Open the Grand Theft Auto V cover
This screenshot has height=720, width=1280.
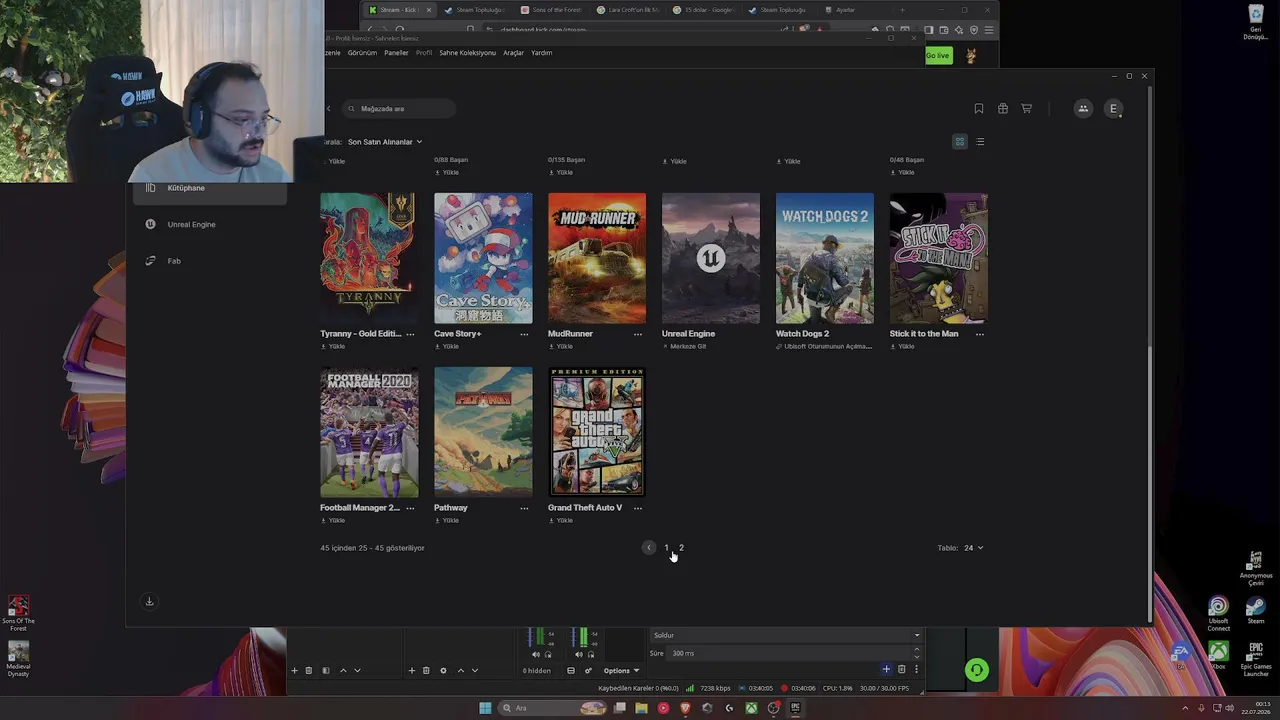click(x=597, y=432)
